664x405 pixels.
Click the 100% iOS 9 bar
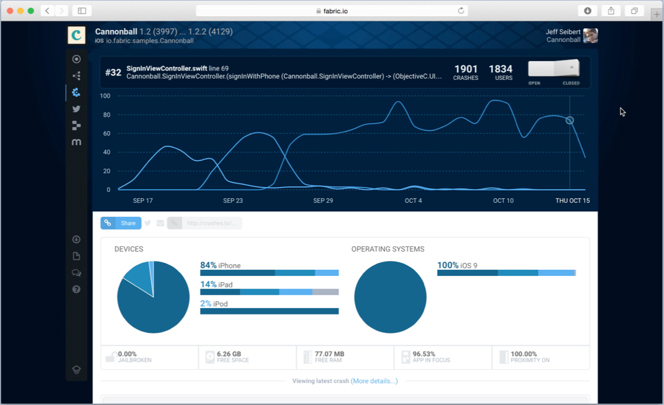tap(506, 273)
